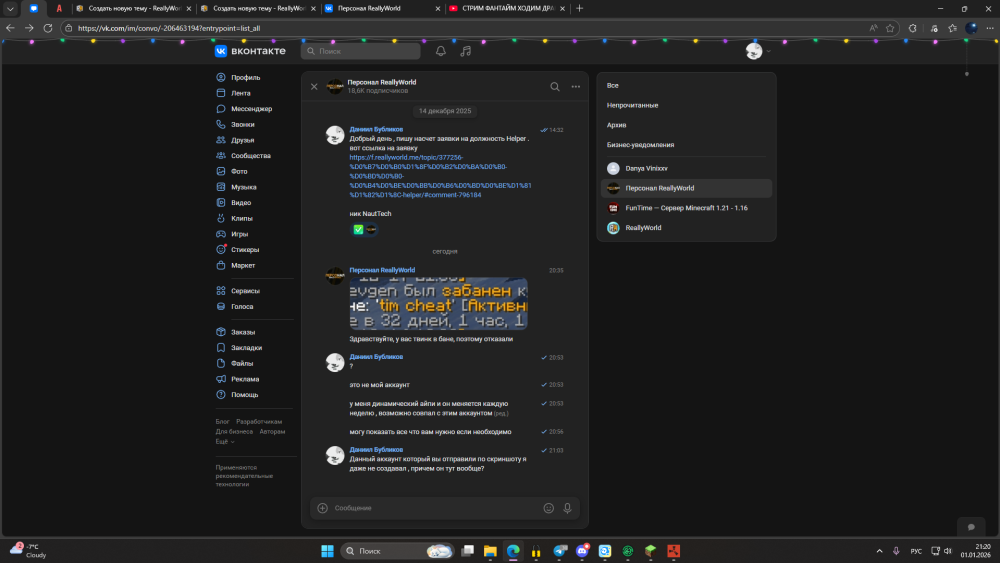Open the f.reallyworld.me topic link in message

[440, 176]
